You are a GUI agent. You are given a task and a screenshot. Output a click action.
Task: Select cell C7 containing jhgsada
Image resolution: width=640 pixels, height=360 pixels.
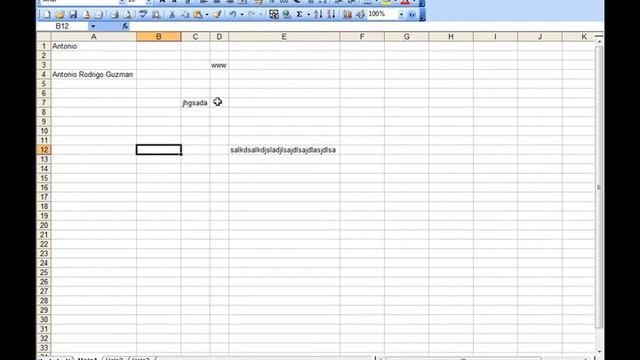pos(196,103)
